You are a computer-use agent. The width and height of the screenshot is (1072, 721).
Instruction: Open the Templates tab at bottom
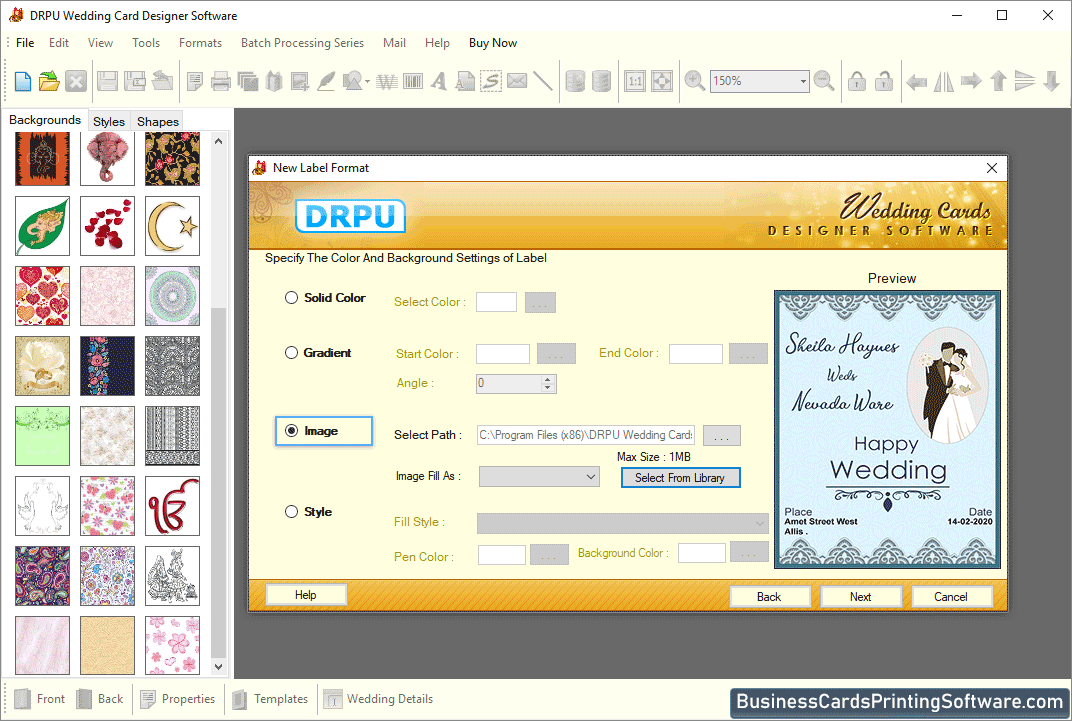(x=271, y=699)
